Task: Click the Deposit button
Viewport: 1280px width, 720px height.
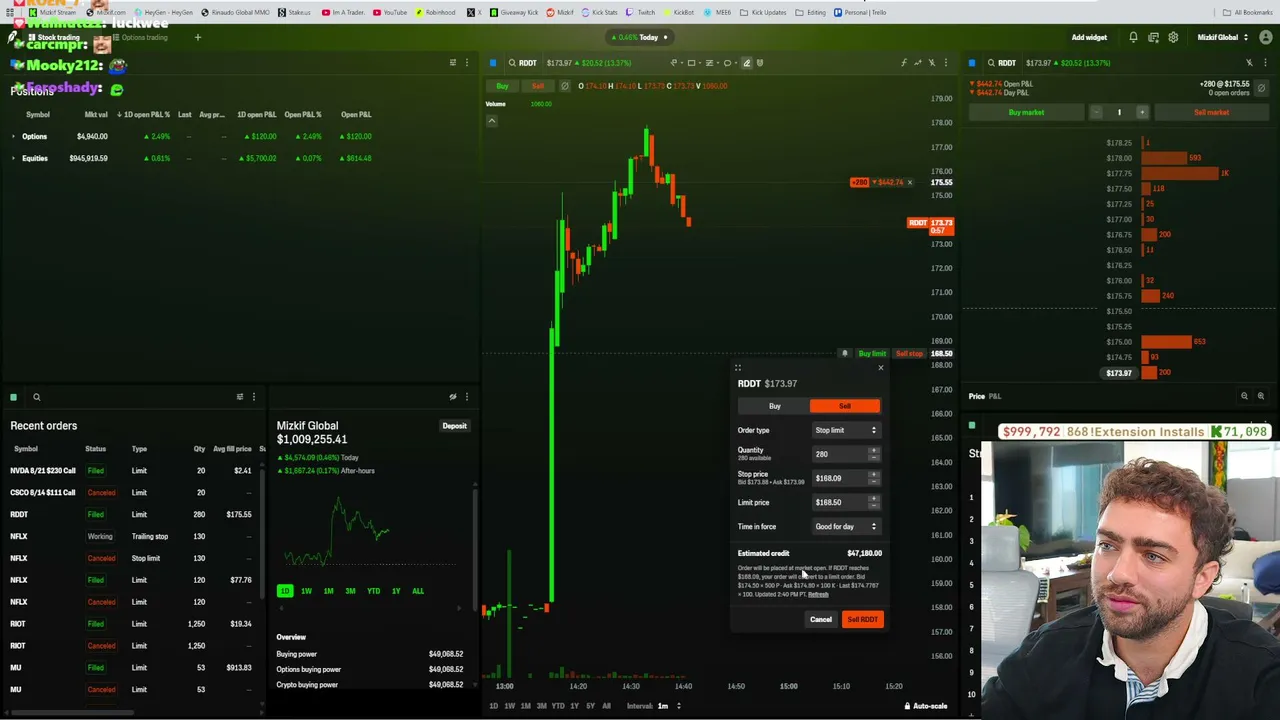Action: pyautogui.click(x=454, y=426)
